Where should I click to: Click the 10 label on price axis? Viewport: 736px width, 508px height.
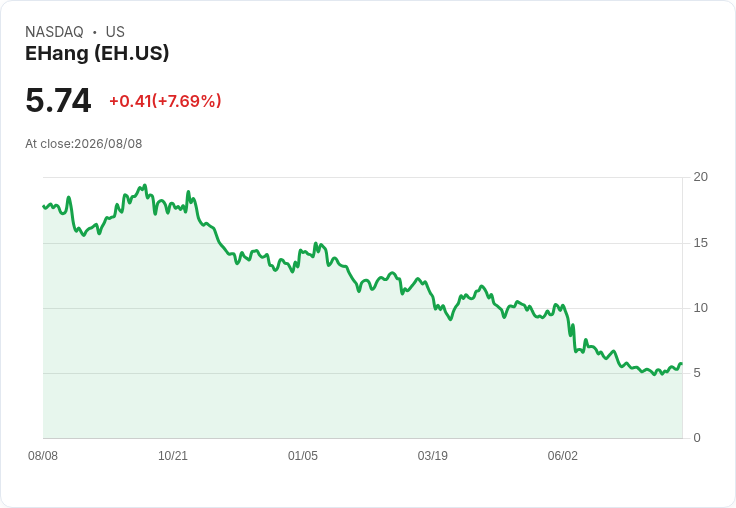pos(700,308)
